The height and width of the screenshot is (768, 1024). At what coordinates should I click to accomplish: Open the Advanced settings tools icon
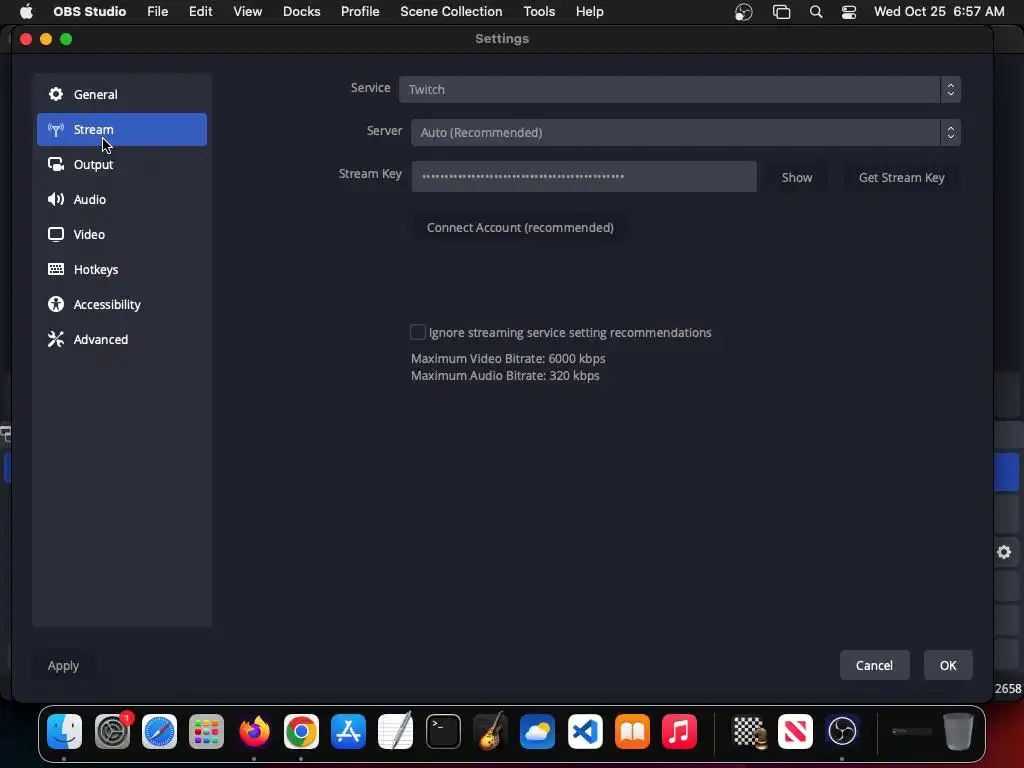click(x=56, y=340)
